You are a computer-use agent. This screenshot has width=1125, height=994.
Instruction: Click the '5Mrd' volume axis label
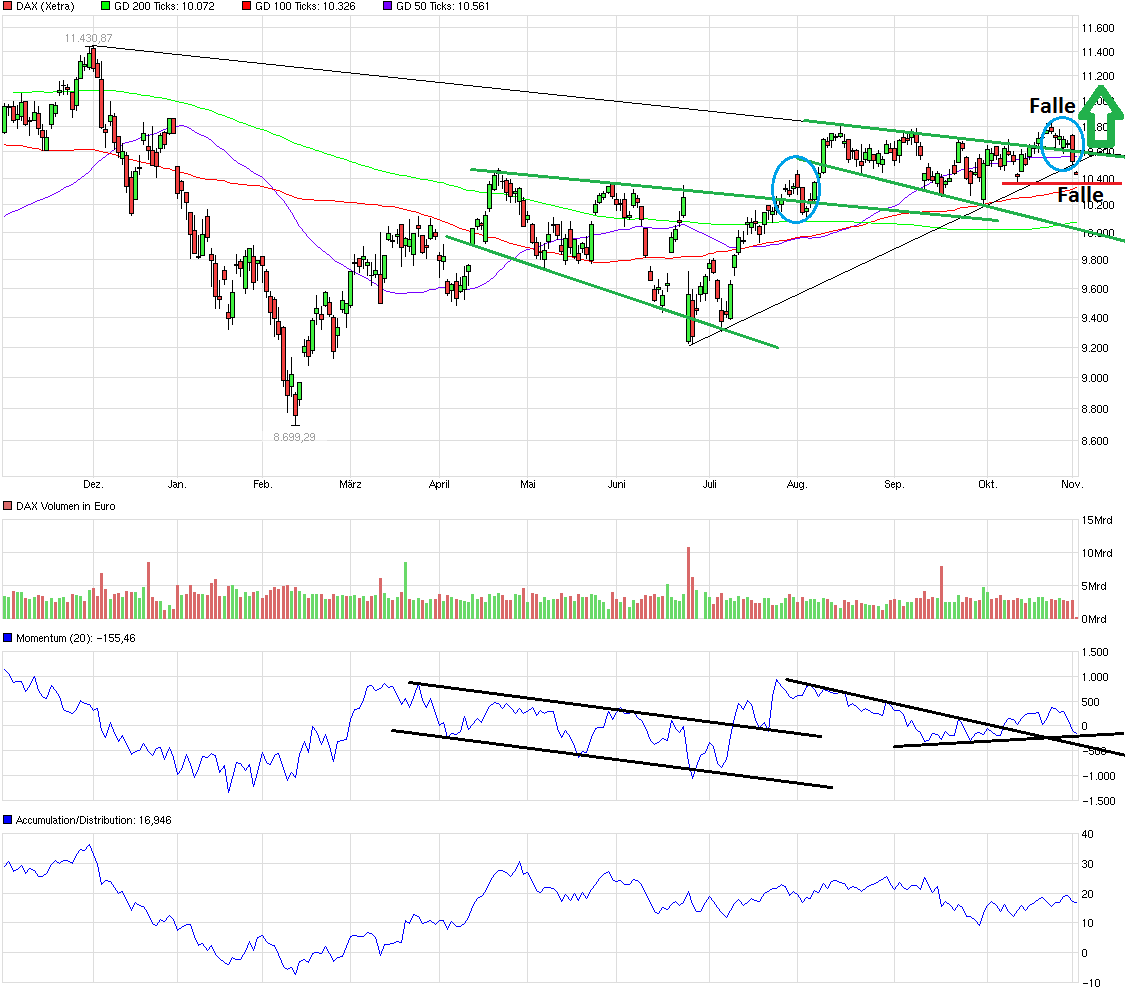(1094, 586)
